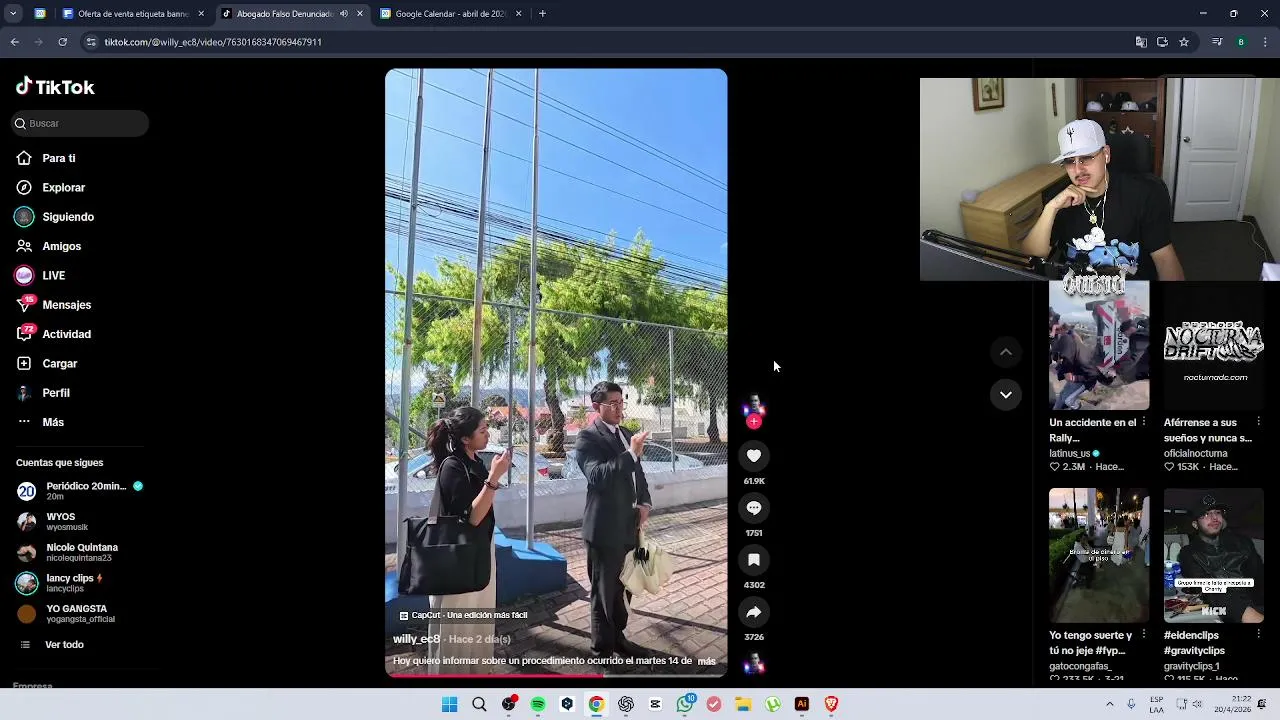Open Brave browser from taskbar
The height and width of the screenshot is (720, 1280).
pos(831,704)
